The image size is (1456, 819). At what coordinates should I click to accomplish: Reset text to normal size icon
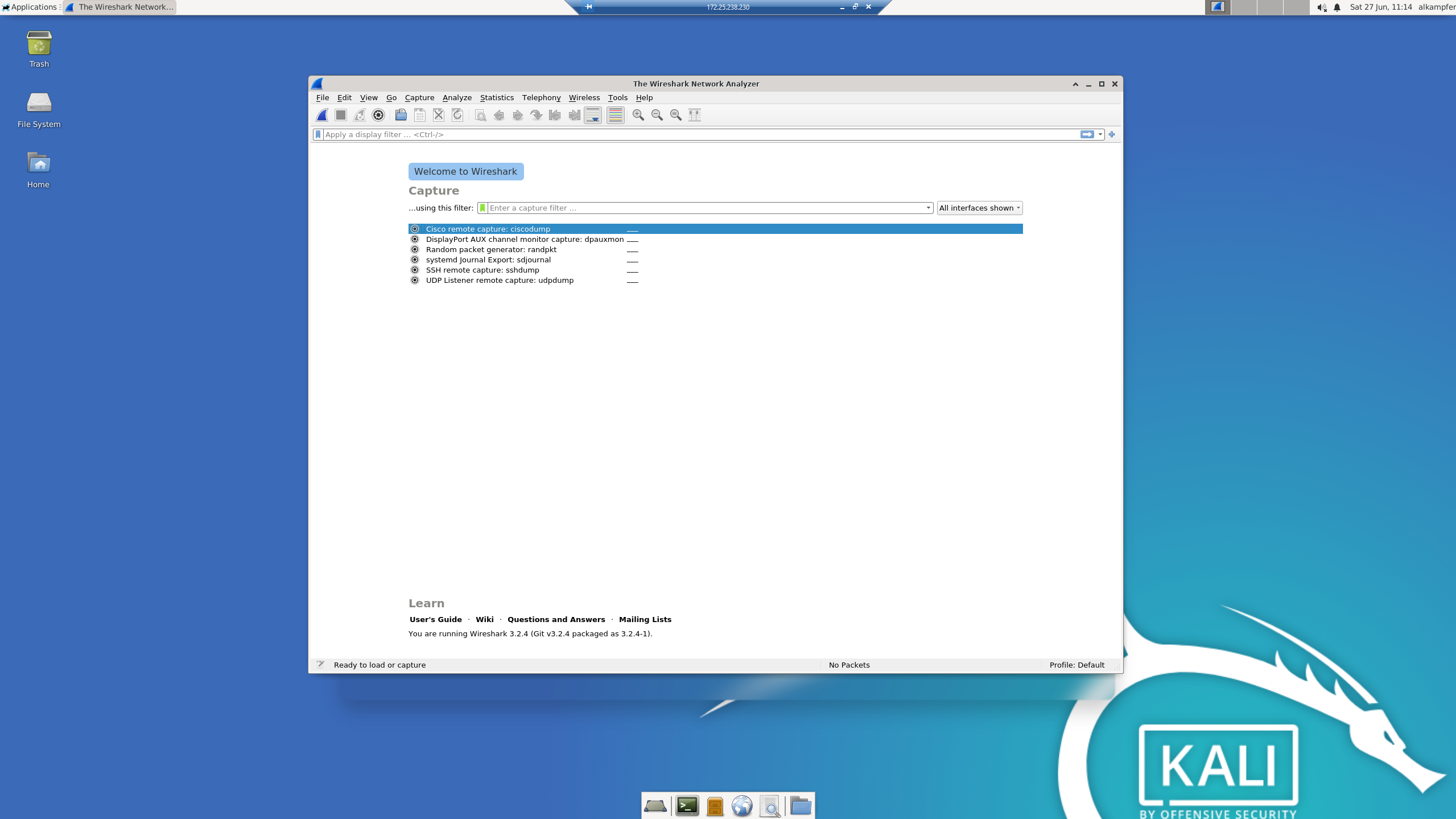pos(676,116)
